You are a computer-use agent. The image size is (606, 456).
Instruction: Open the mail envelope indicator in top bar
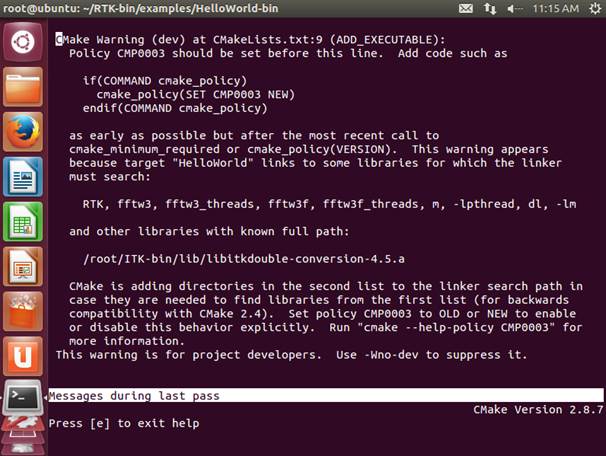tap(466, 8)
